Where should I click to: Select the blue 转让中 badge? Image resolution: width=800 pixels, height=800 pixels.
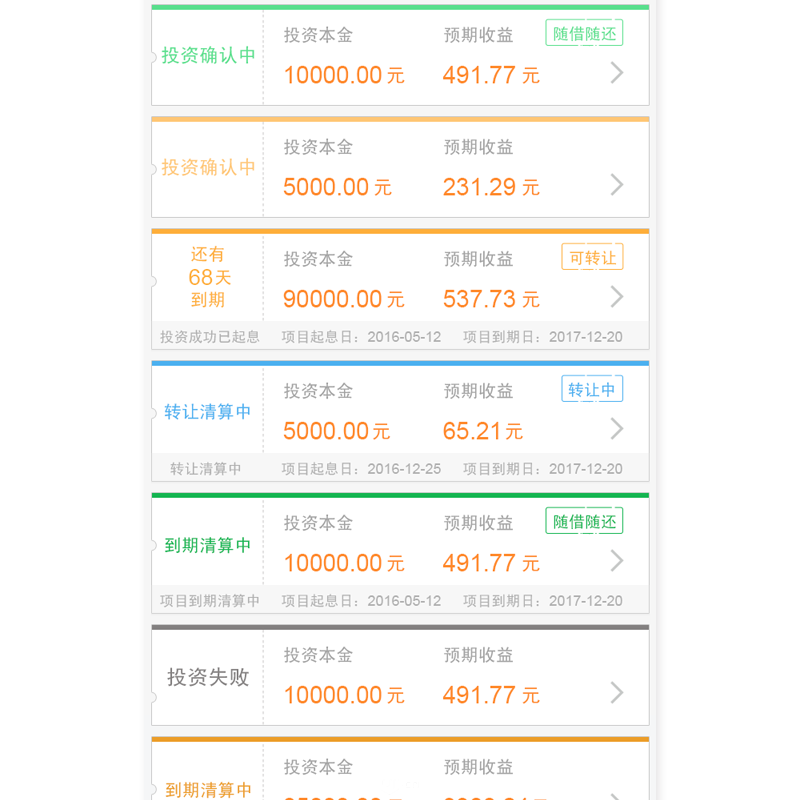tap(592, 389)
